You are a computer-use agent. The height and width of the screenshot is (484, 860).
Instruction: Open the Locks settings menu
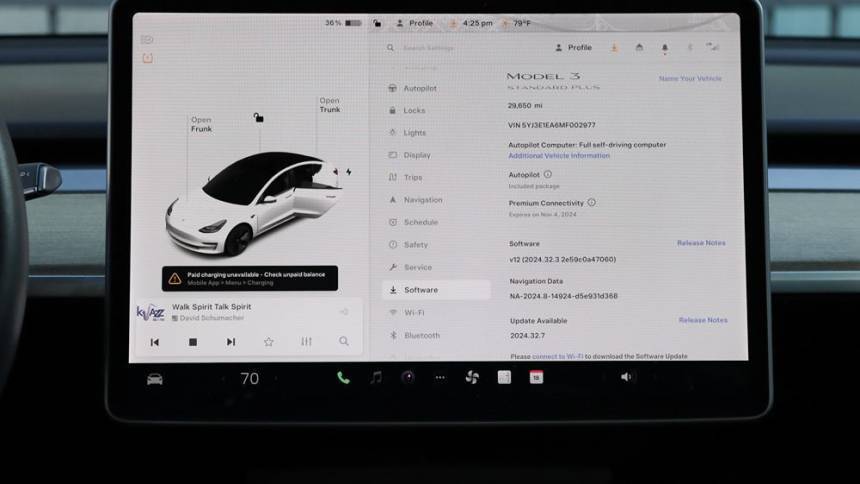(407, 110)
